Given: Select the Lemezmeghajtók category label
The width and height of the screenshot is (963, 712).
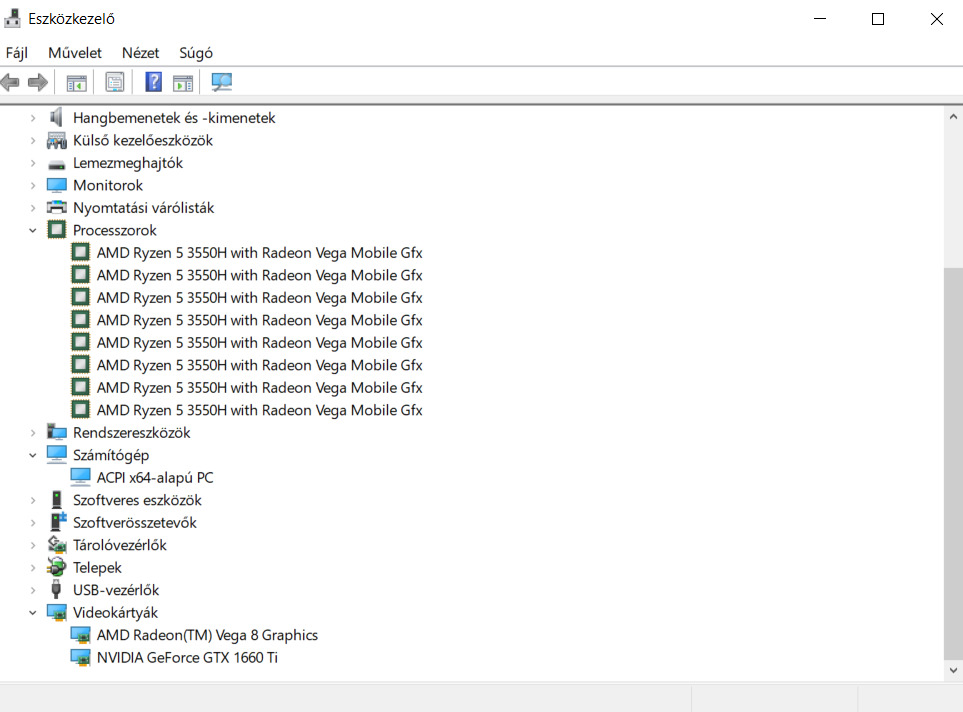Looking at the screenshot, I should tap(128, 163).
